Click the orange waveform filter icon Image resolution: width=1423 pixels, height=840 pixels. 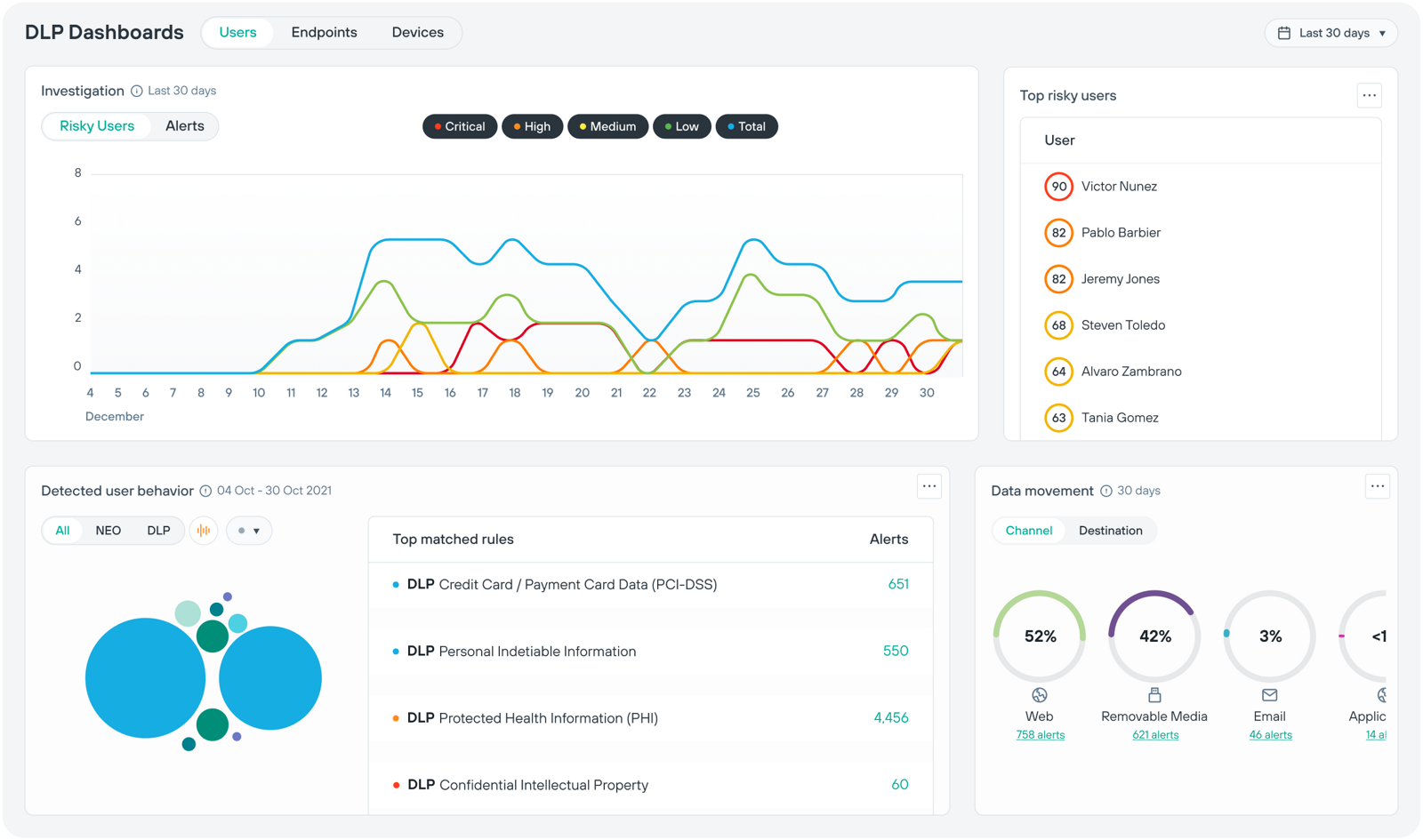point(204,531)
